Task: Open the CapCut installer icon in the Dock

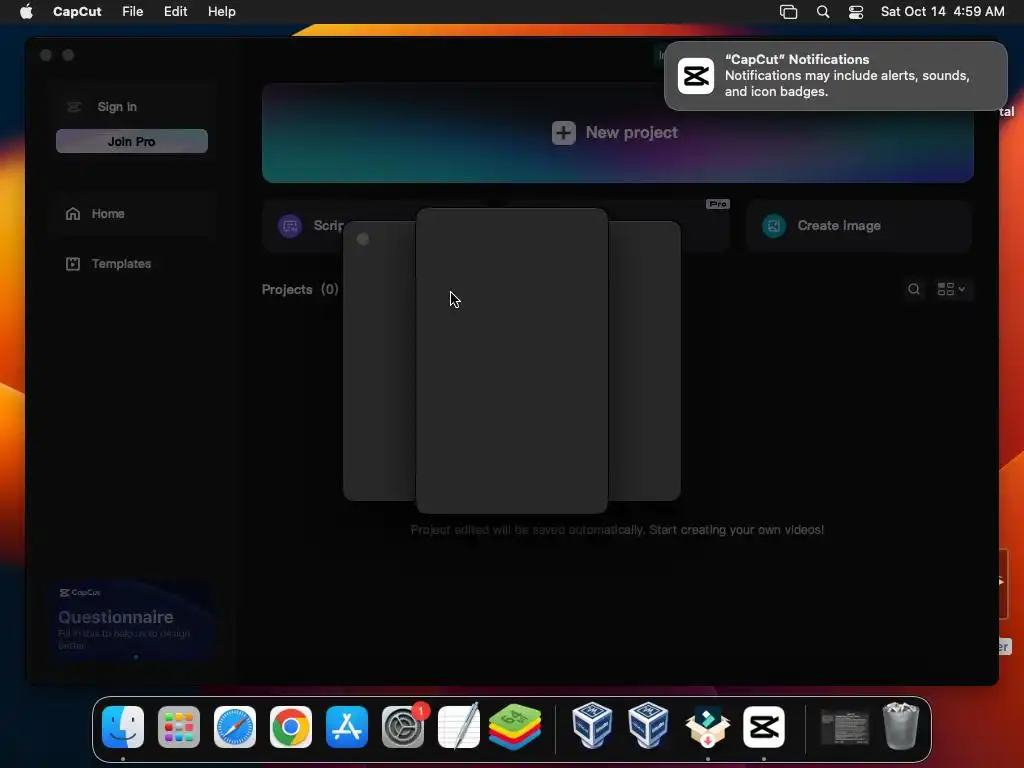Action: point(707,727)
